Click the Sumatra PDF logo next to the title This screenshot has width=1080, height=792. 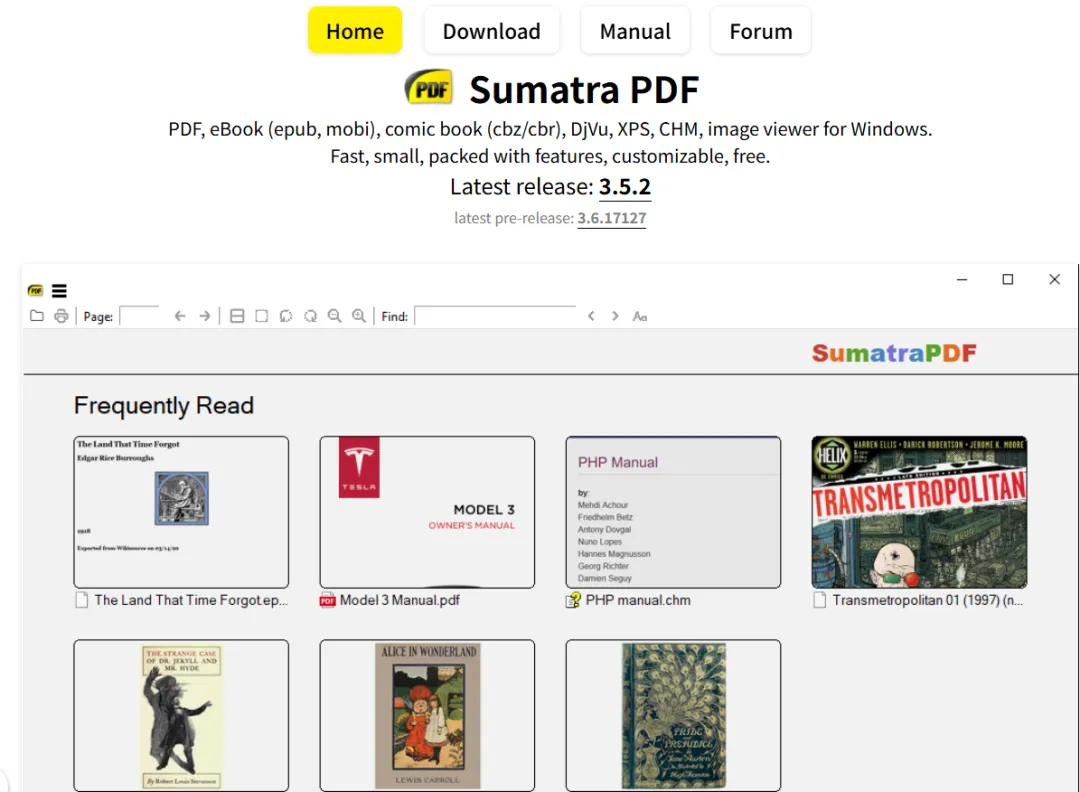coord(428,88)
